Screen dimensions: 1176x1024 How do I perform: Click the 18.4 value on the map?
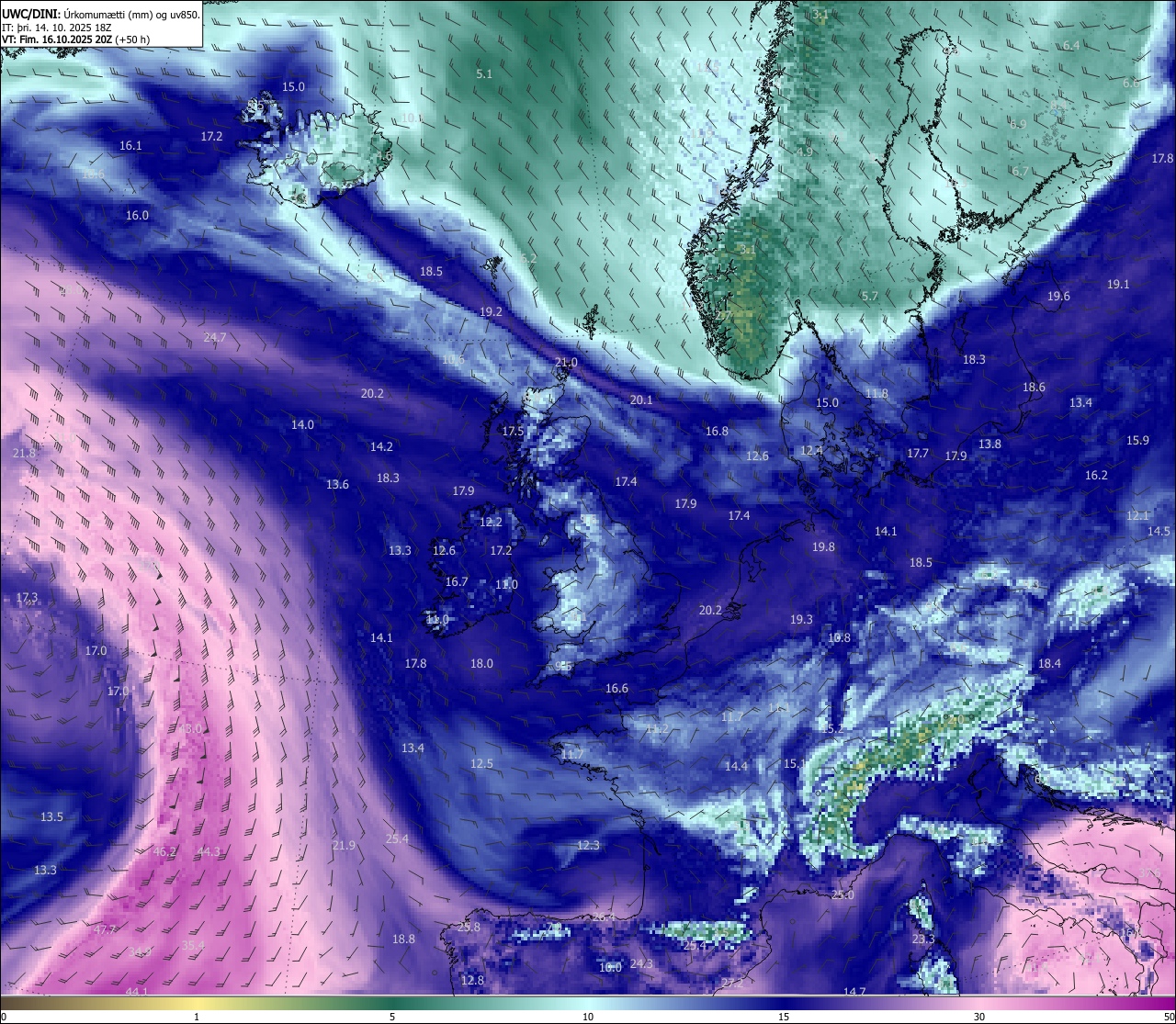click(1049, 663)
